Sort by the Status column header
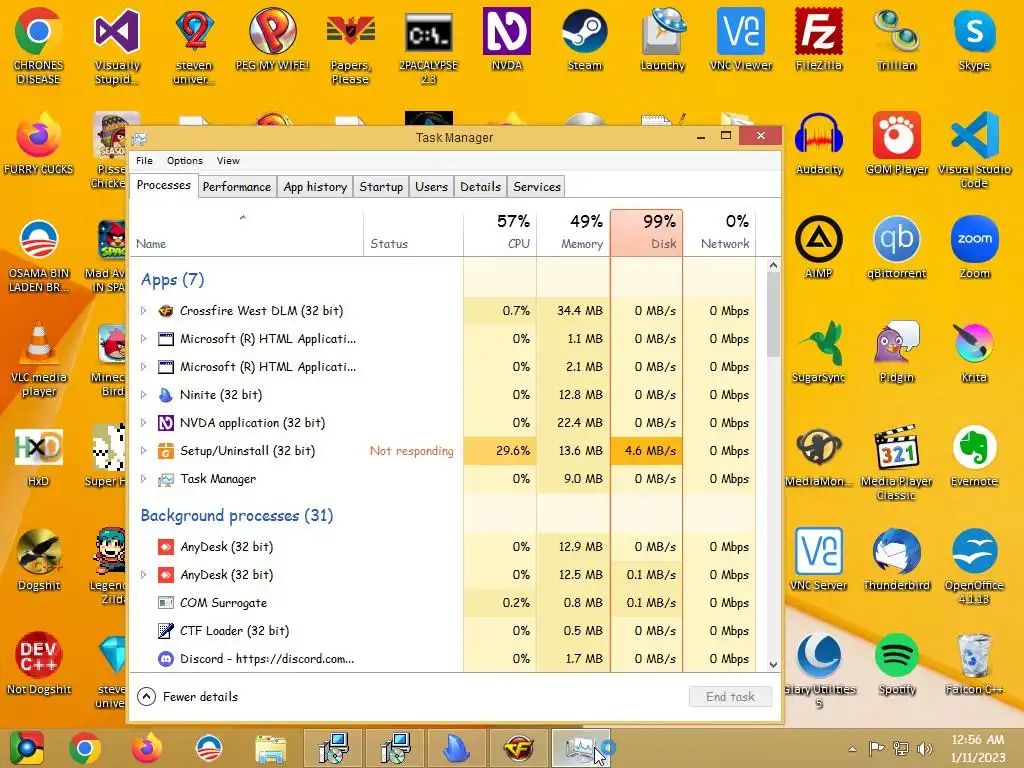The height and width of the screenshot is (768, 1024). (x=413, y=232)
